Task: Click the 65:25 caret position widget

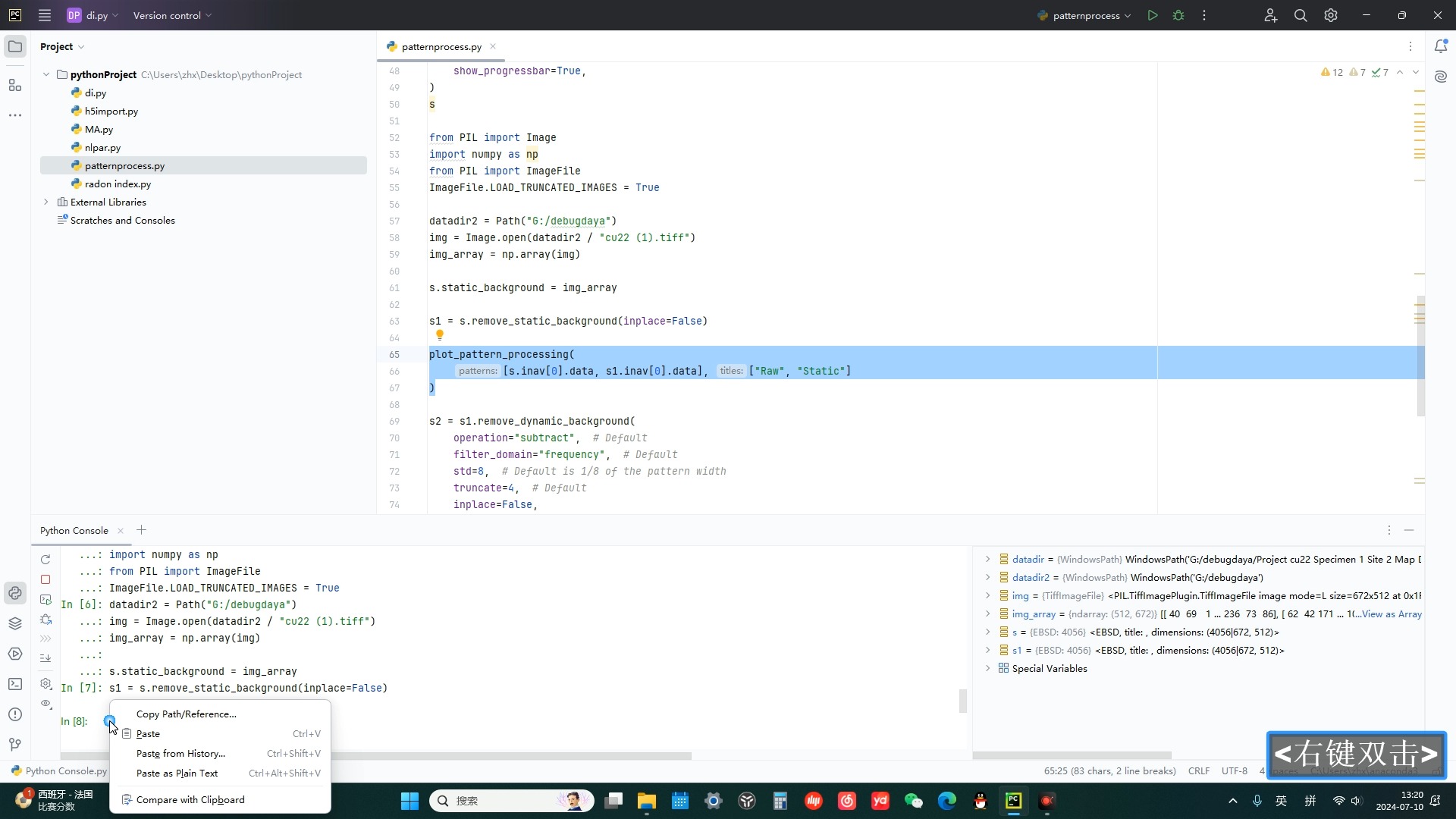Action: pos(1109,770)
